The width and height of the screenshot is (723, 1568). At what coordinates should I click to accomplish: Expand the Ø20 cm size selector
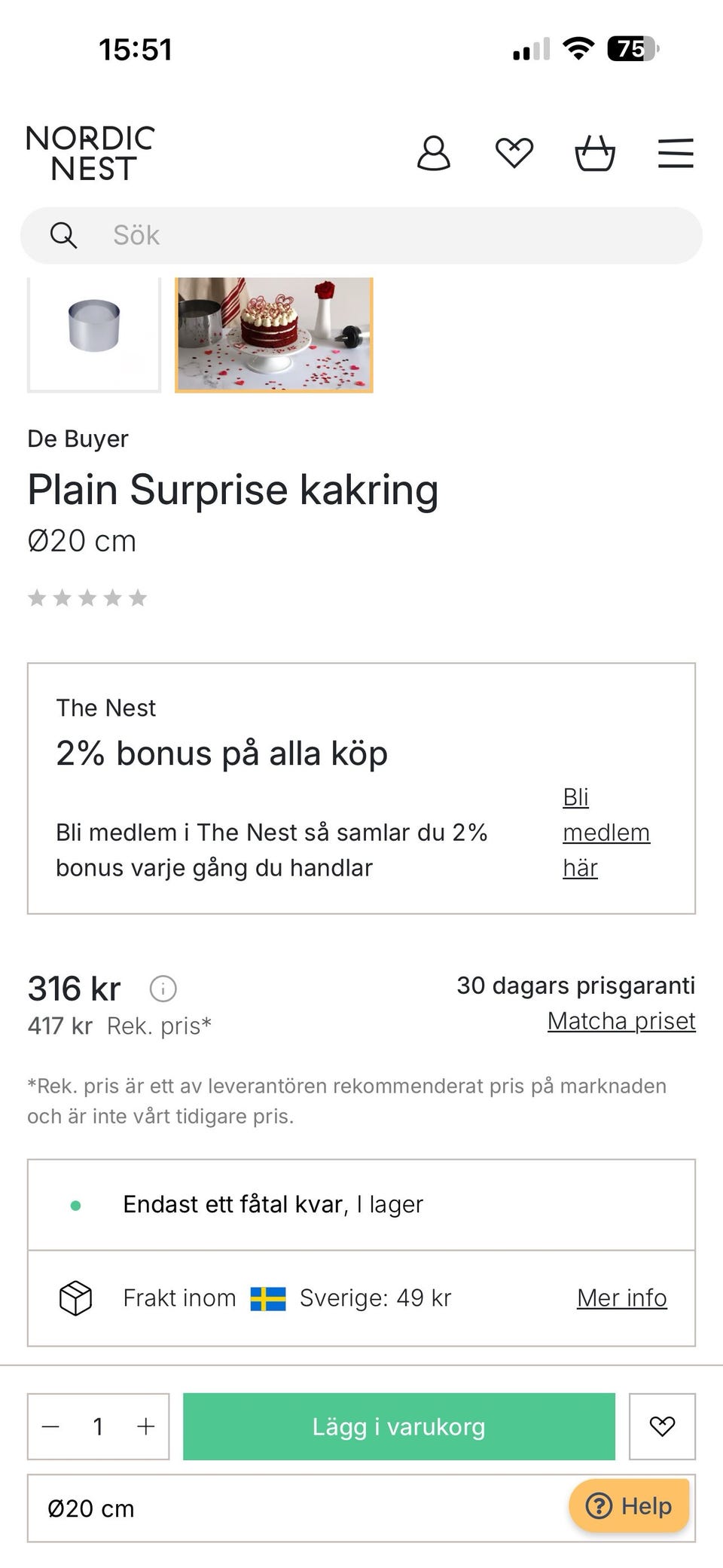click(301, 1508)
